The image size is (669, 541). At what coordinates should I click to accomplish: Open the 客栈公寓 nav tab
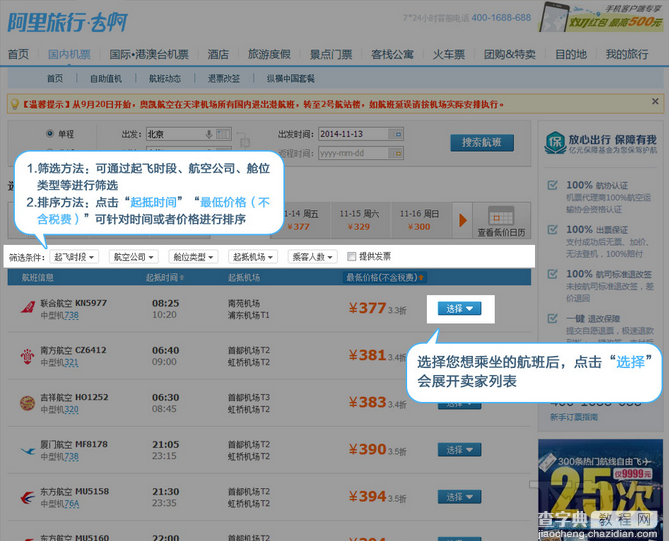pyautogui.click(x=393, y=55)
